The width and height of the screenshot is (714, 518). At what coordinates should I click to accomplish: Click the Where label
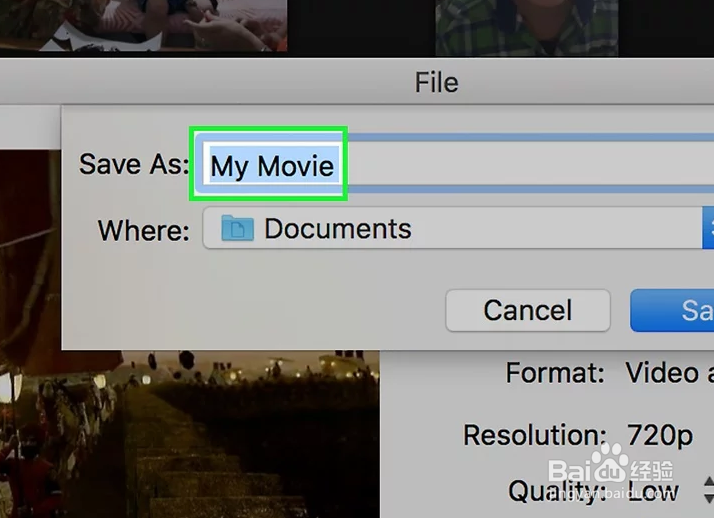click(x=143, y=231)
